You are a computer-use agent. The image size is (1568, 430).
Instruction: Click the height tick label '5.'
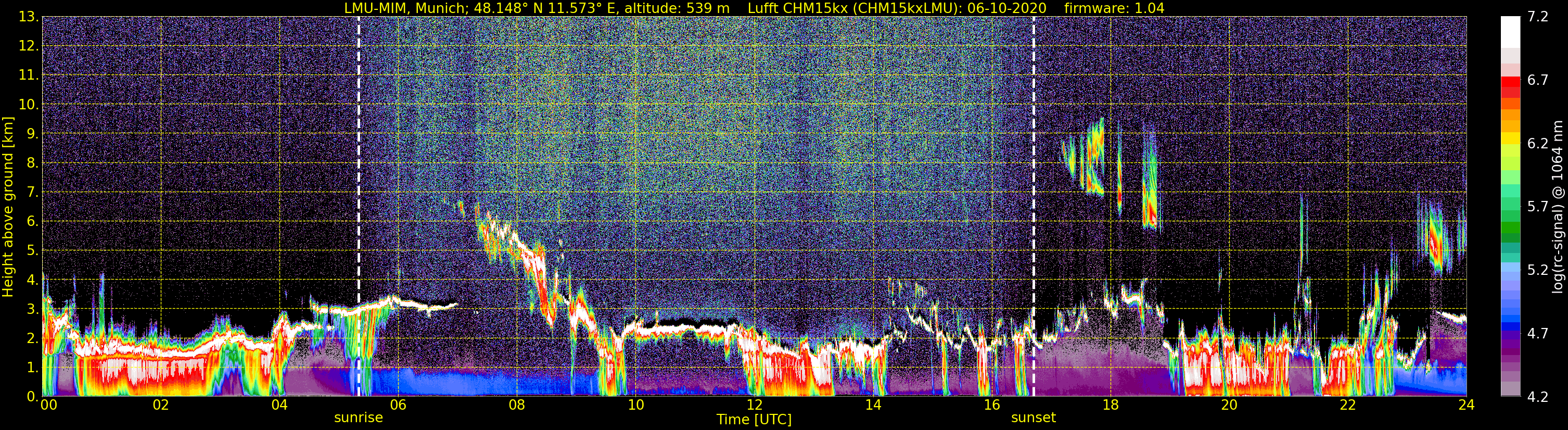(32, 251)
